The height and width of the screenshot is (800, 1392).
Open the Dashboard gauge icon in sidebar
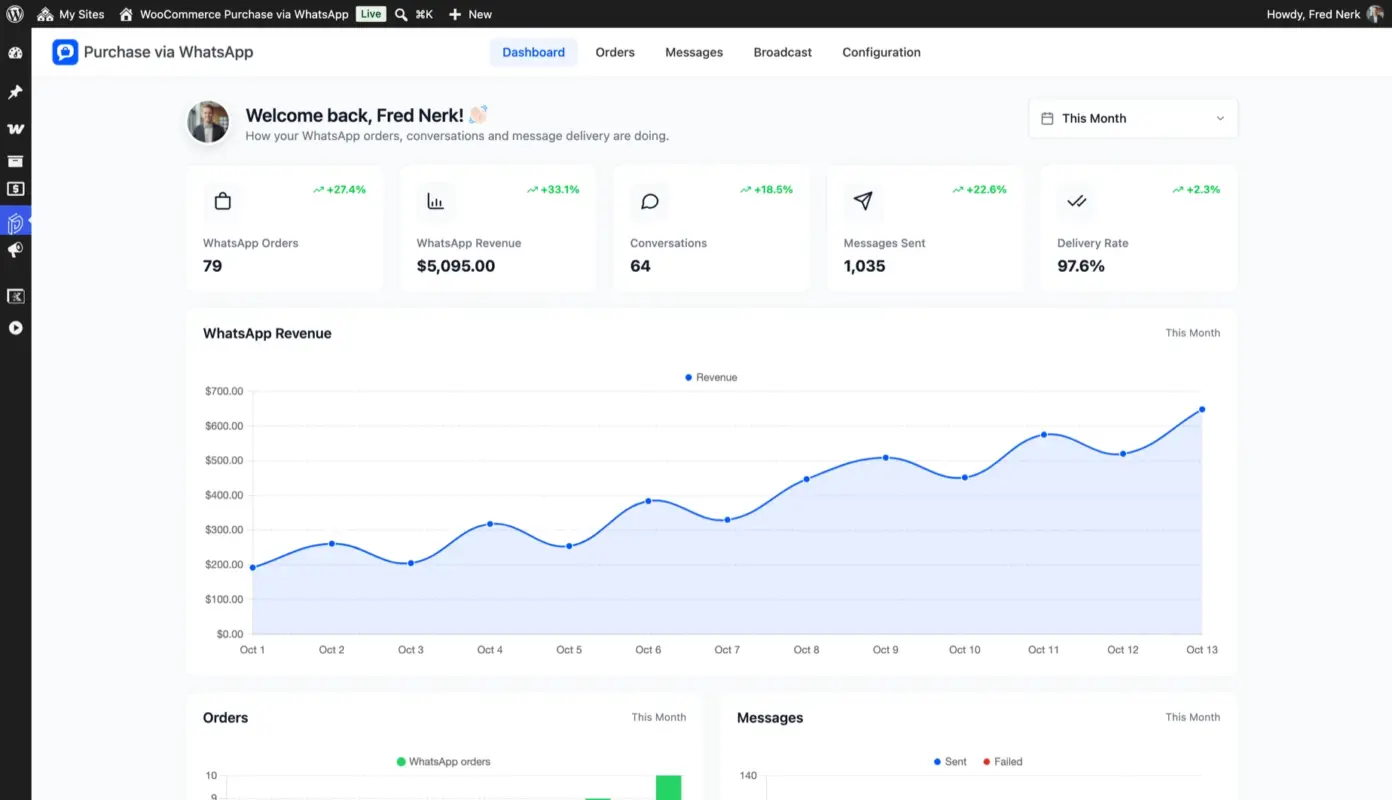[15, 53]
